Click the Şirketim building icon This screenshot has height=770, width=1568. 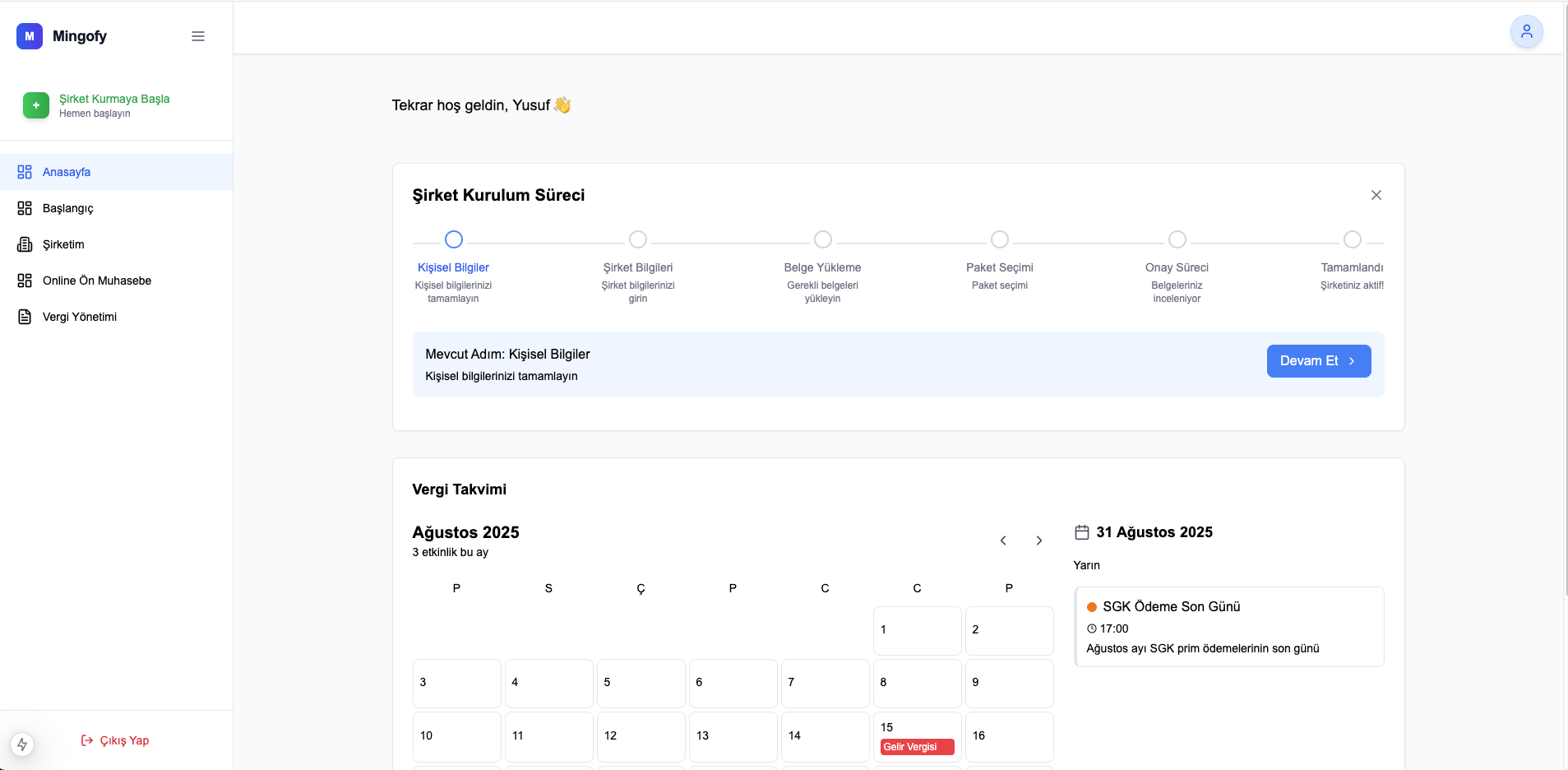pos(25,244)
